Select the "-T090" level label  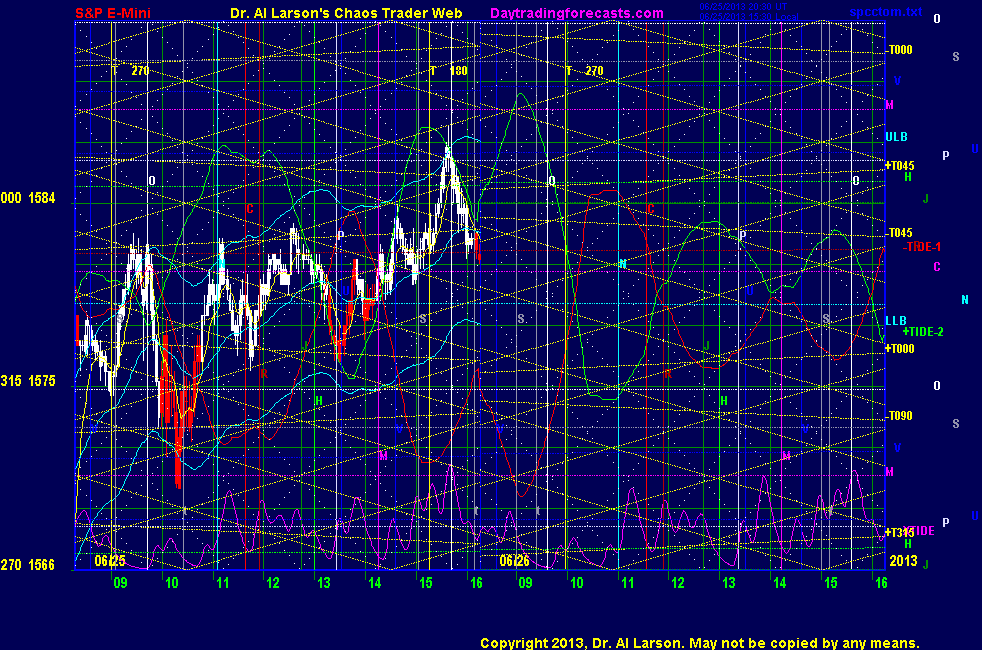[x=899, y=416]
